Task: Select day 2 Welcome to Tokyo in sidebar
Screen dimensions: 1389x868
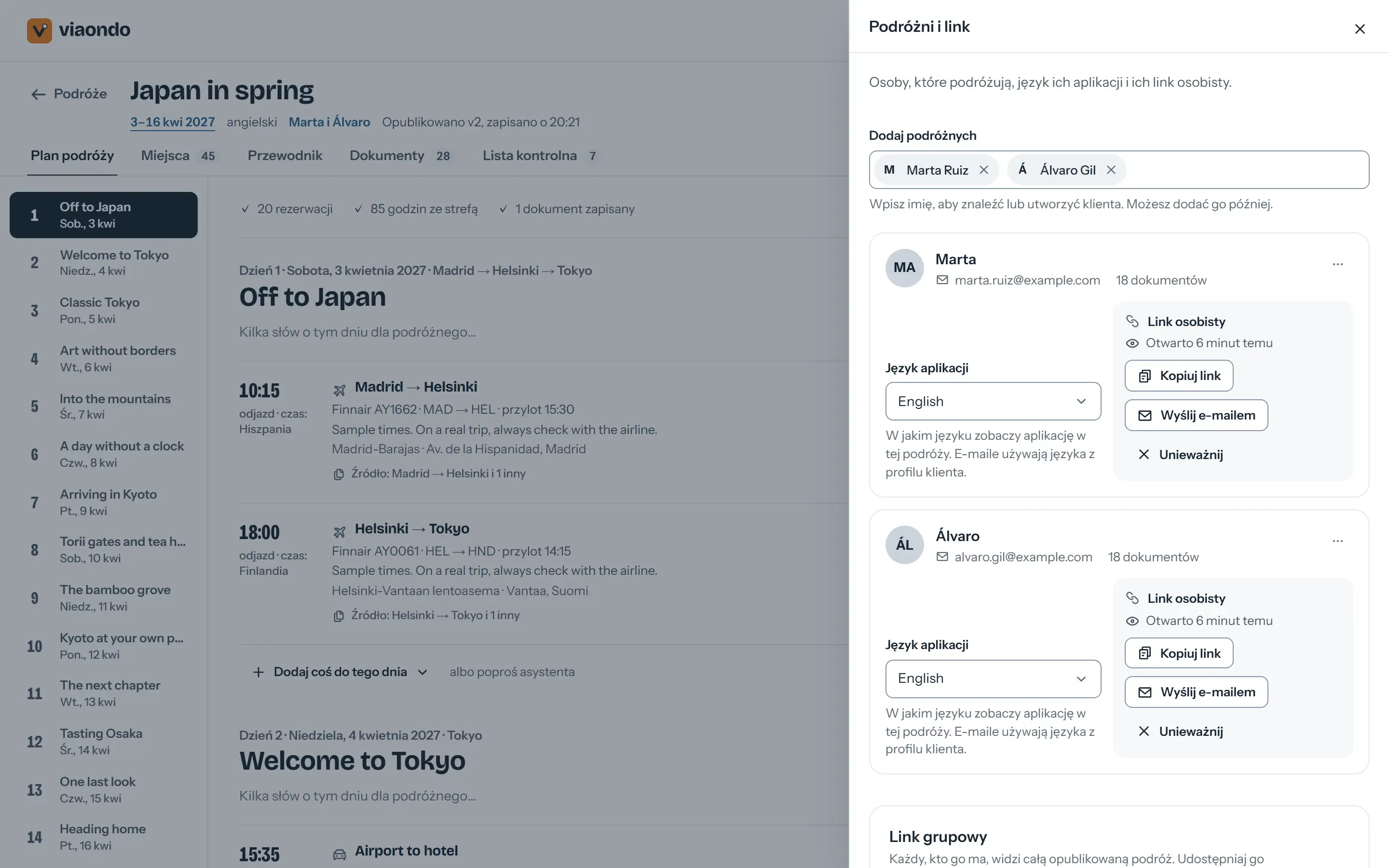Action: click(103, 262)
